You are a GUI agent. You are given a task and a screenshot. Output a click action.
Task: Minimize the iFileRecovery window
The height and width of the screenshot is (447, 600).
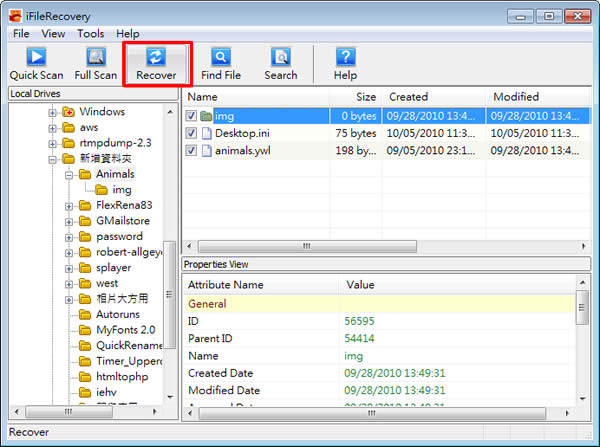click(x=520, y=16)
